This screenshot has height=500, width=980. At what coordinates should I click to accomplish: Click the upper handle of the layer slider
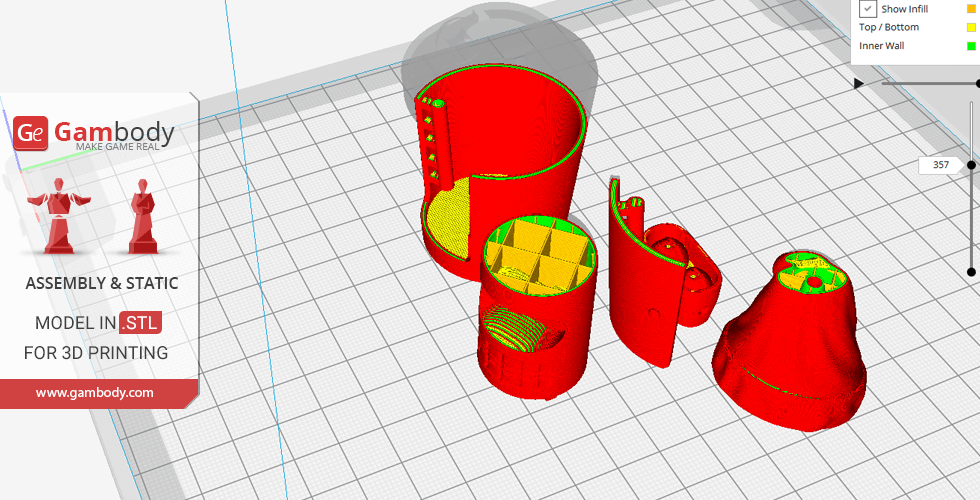(971, 164)
